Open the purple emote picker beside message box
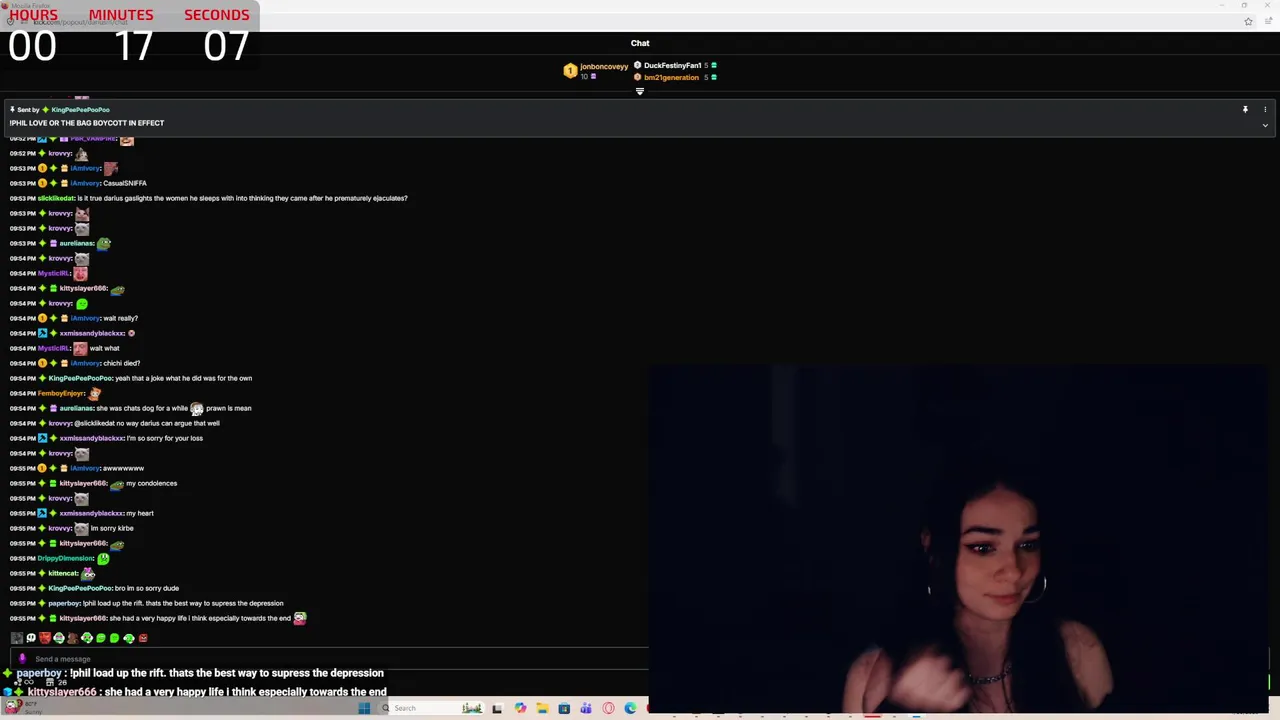The image size is (1280, 720). click(22, 659)
